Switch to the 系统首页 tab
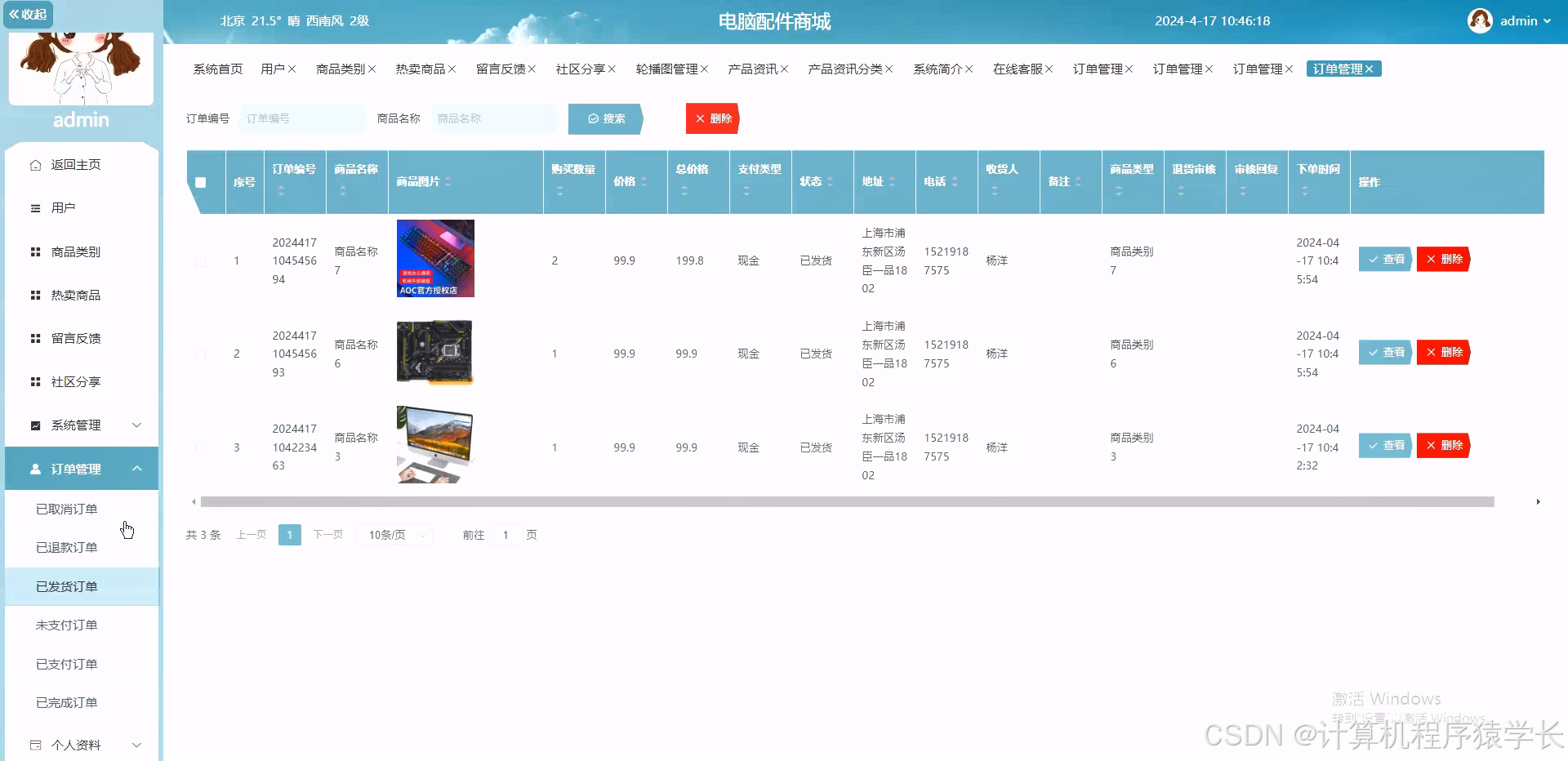1568x761 pixels. pyautogui.click(x=217, y=69)
